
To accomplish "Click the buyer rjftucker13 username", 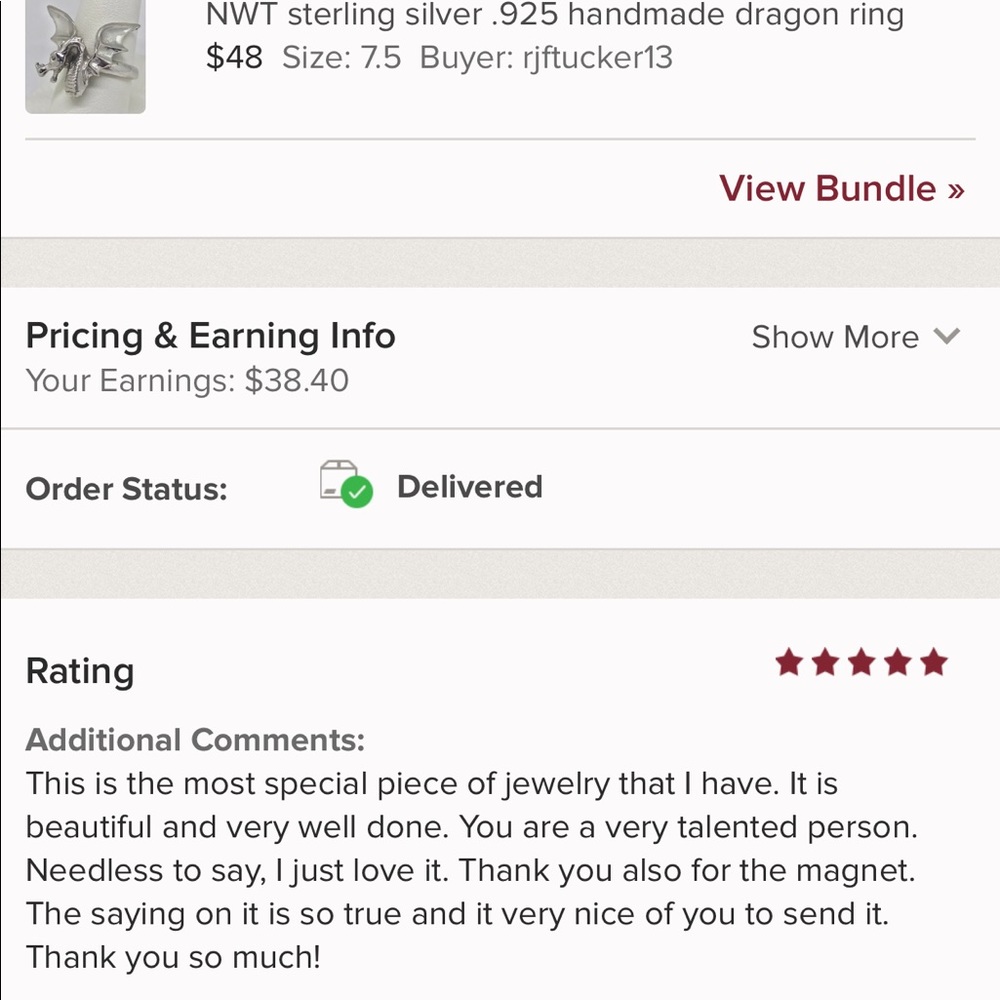I will pyautogui.click(x=597, y=59).
